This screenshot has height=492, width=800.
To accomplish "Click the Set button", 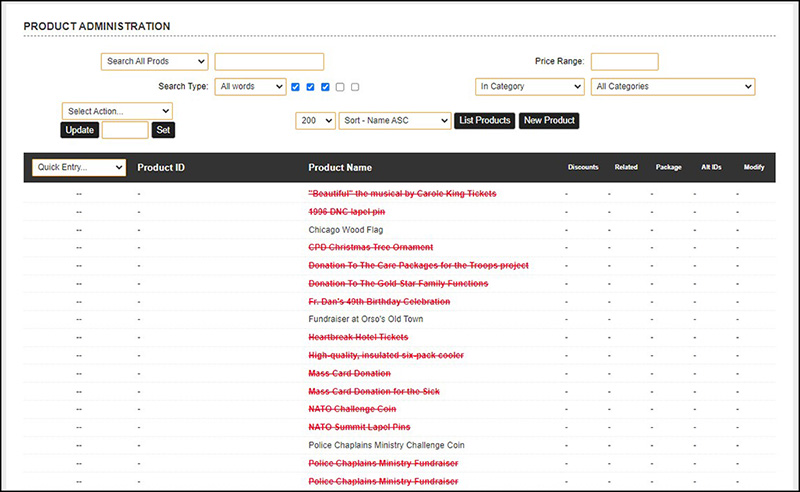I will (163, 130).
